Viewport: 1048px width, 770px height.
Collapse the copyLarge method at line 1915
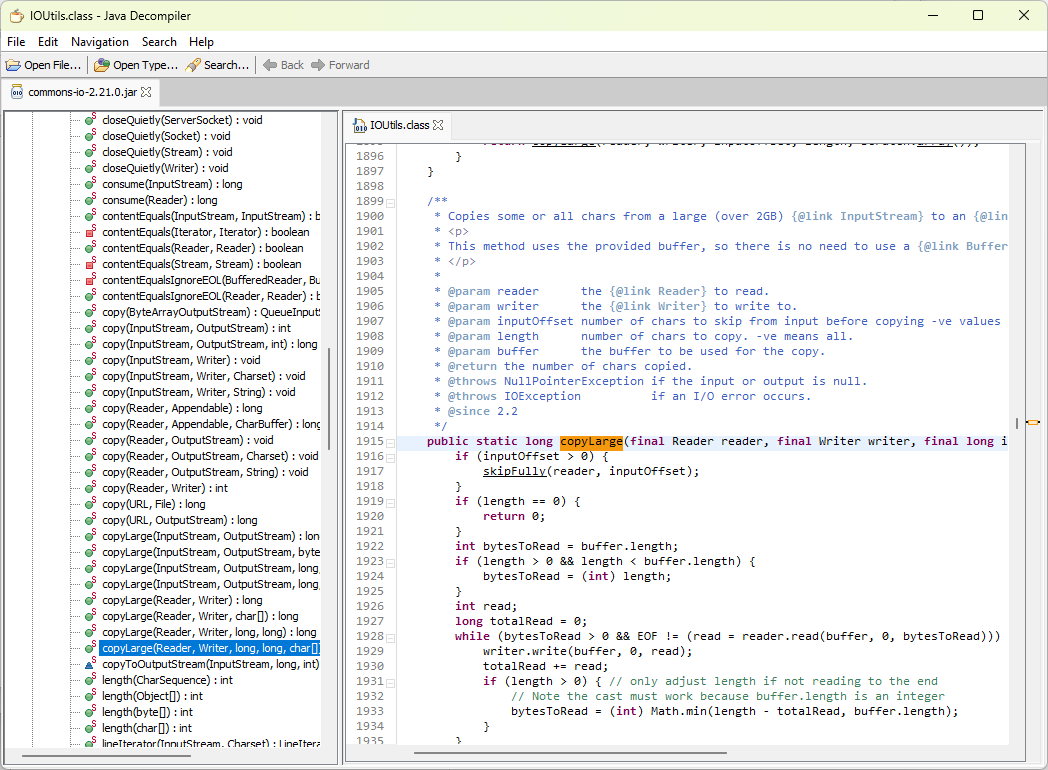391,442
